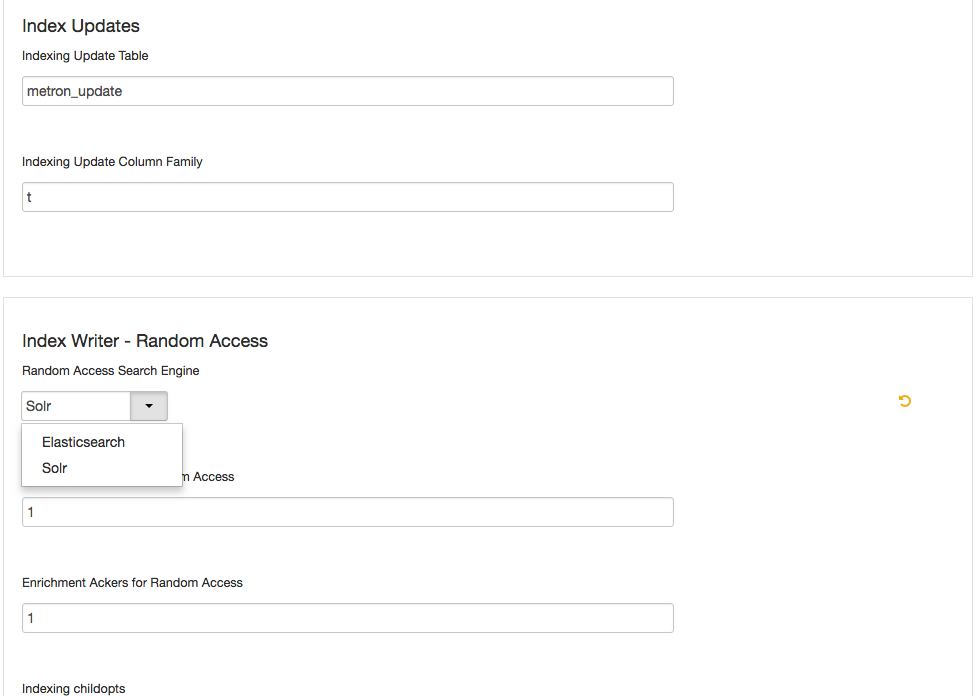Click the field directly below the open dropdown list
The width and height of the screenshot is (980, 696).
click(348, 512)
